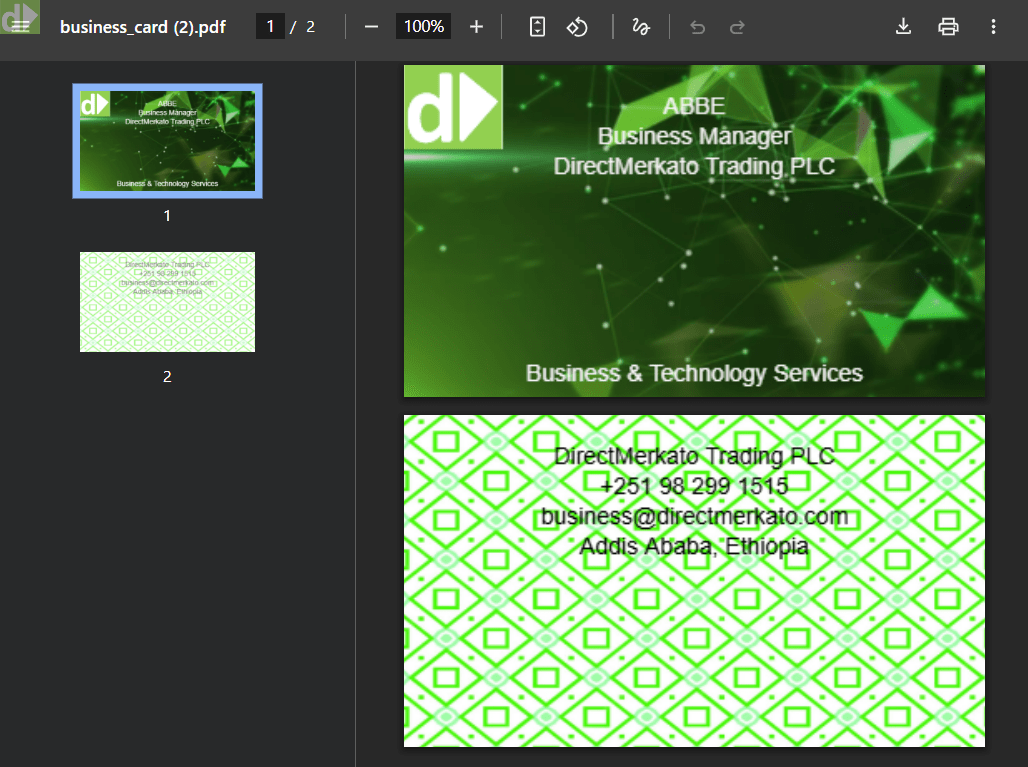Click the +251 98 299 1515 phone number
The height and width of the screenshot is (767, 1028).
pyautogui.click(x=694, y=487)
